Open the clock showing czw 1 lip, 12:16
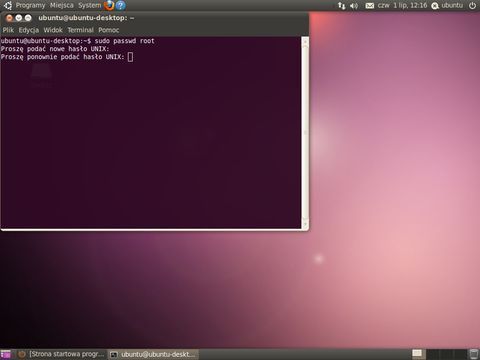 point(402,5)
